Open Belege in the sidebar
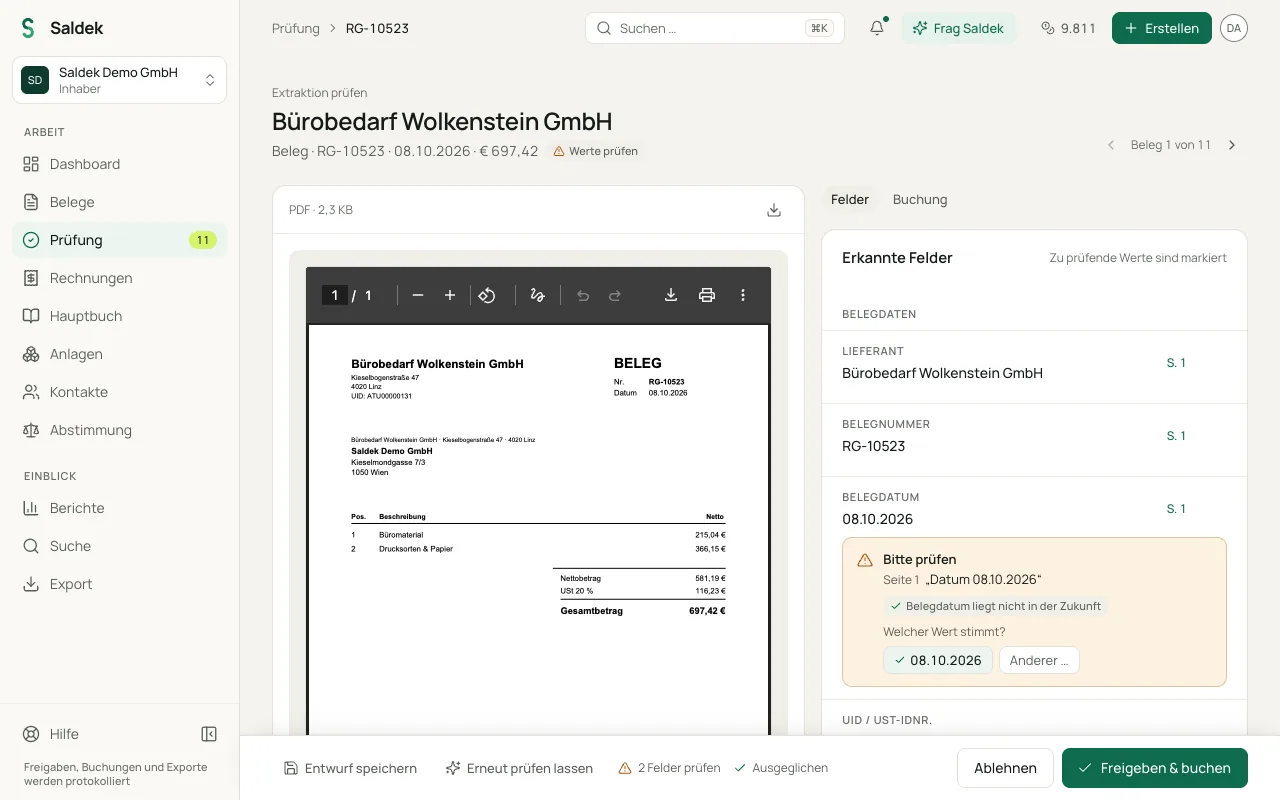 tap(119, 202)
